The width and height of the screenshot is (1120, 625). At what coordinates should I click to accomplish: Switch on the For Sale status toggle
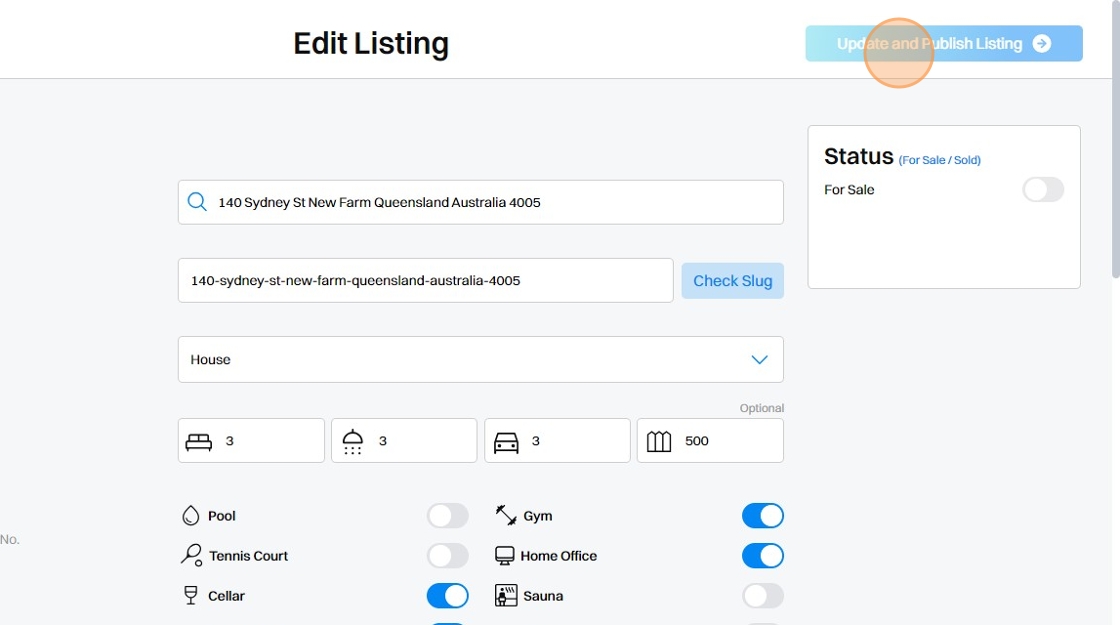pos(1042,190)
